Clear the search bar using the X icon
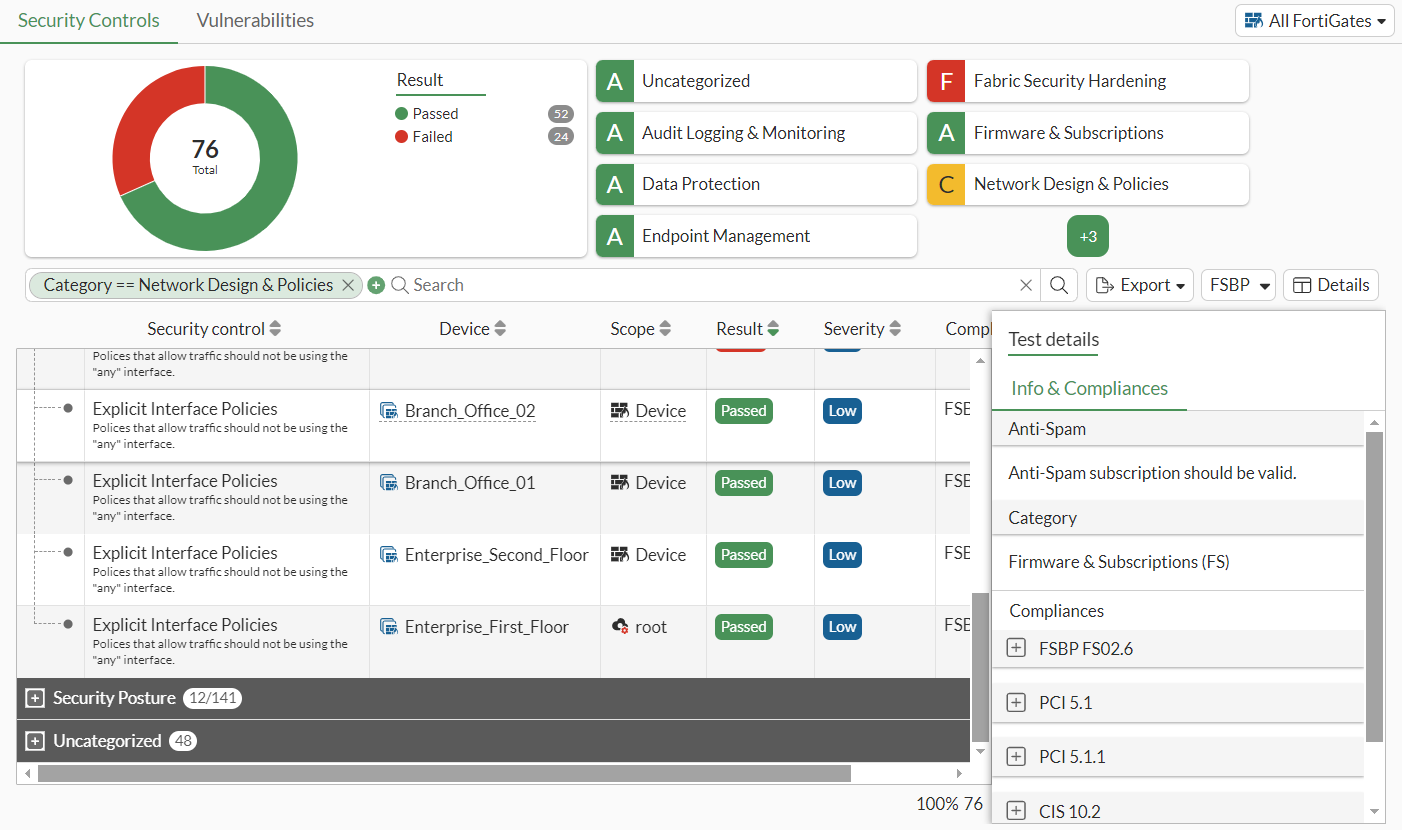Viewport: 1402px width, 830px height. (x=1026, y=285)
